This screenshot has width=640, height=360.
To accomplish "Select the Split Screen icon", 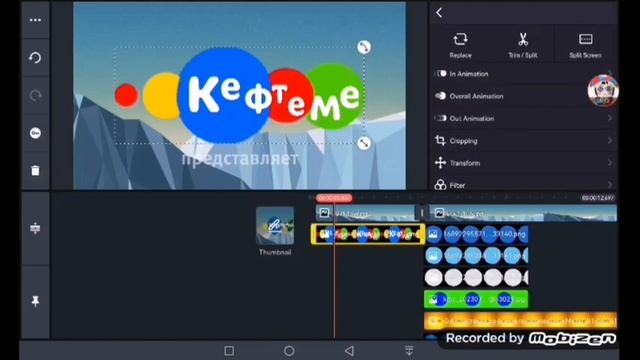I will point(585,39).
